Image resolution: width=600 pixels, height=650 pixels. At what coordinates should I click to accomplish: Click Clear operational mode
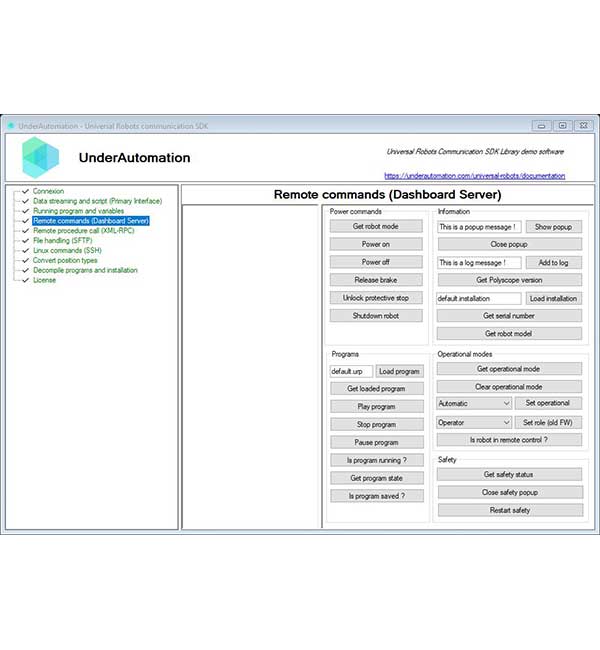click(509, 386)
